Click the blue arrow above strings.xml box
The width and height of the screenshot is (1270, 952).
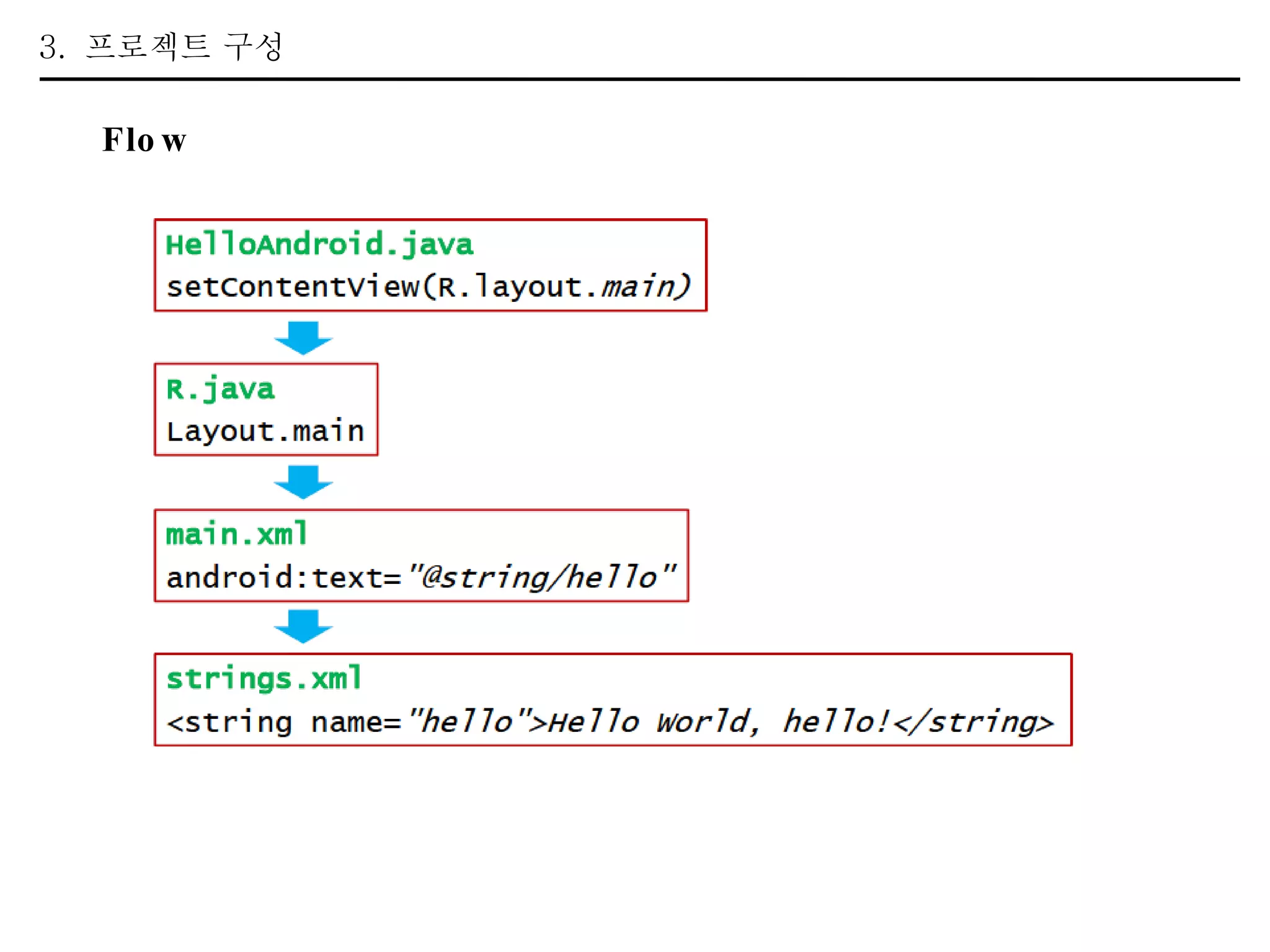[x=303, y=626]
